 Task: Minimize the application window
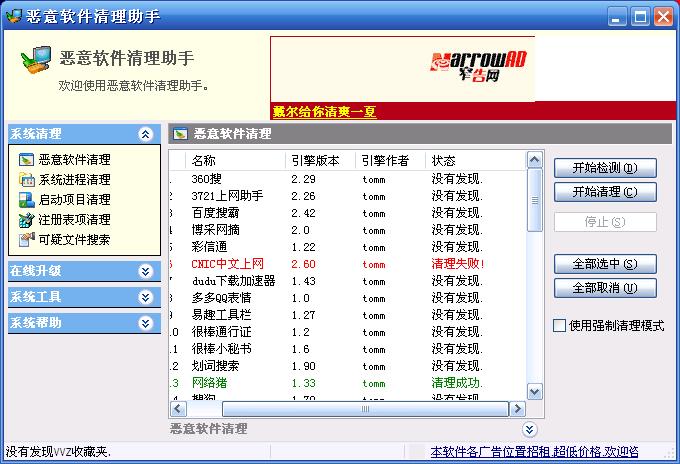click(x=617, y=16)
